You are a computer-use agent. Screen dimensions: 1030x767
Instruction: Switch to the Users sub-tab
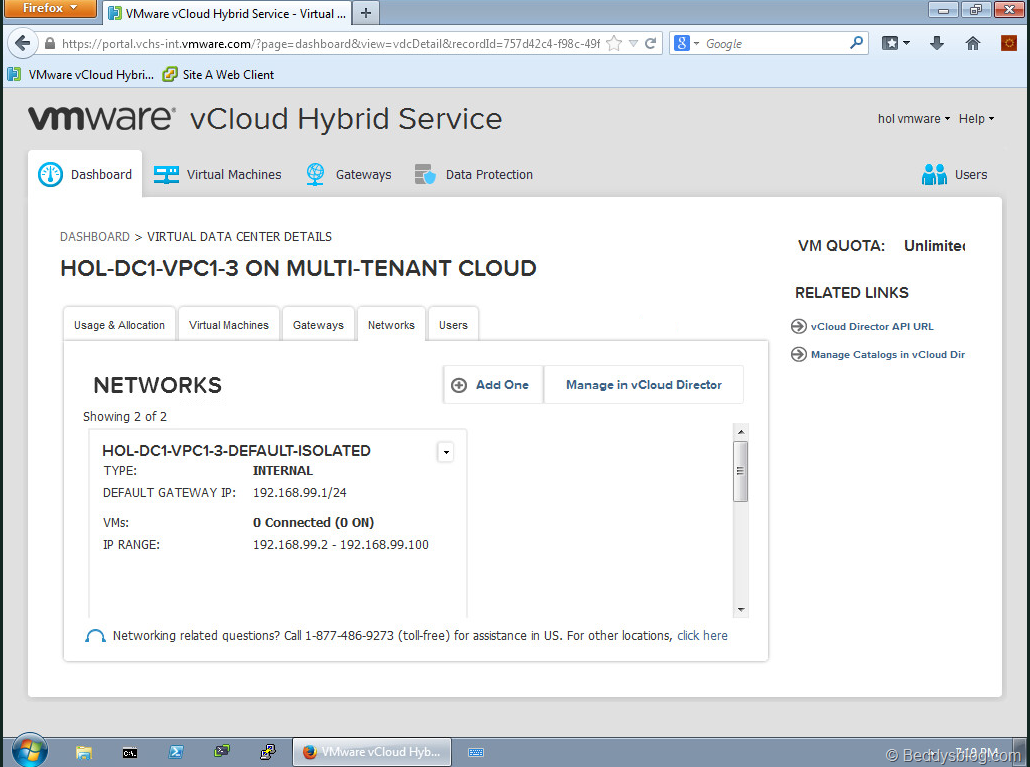[x=453, y=325]
